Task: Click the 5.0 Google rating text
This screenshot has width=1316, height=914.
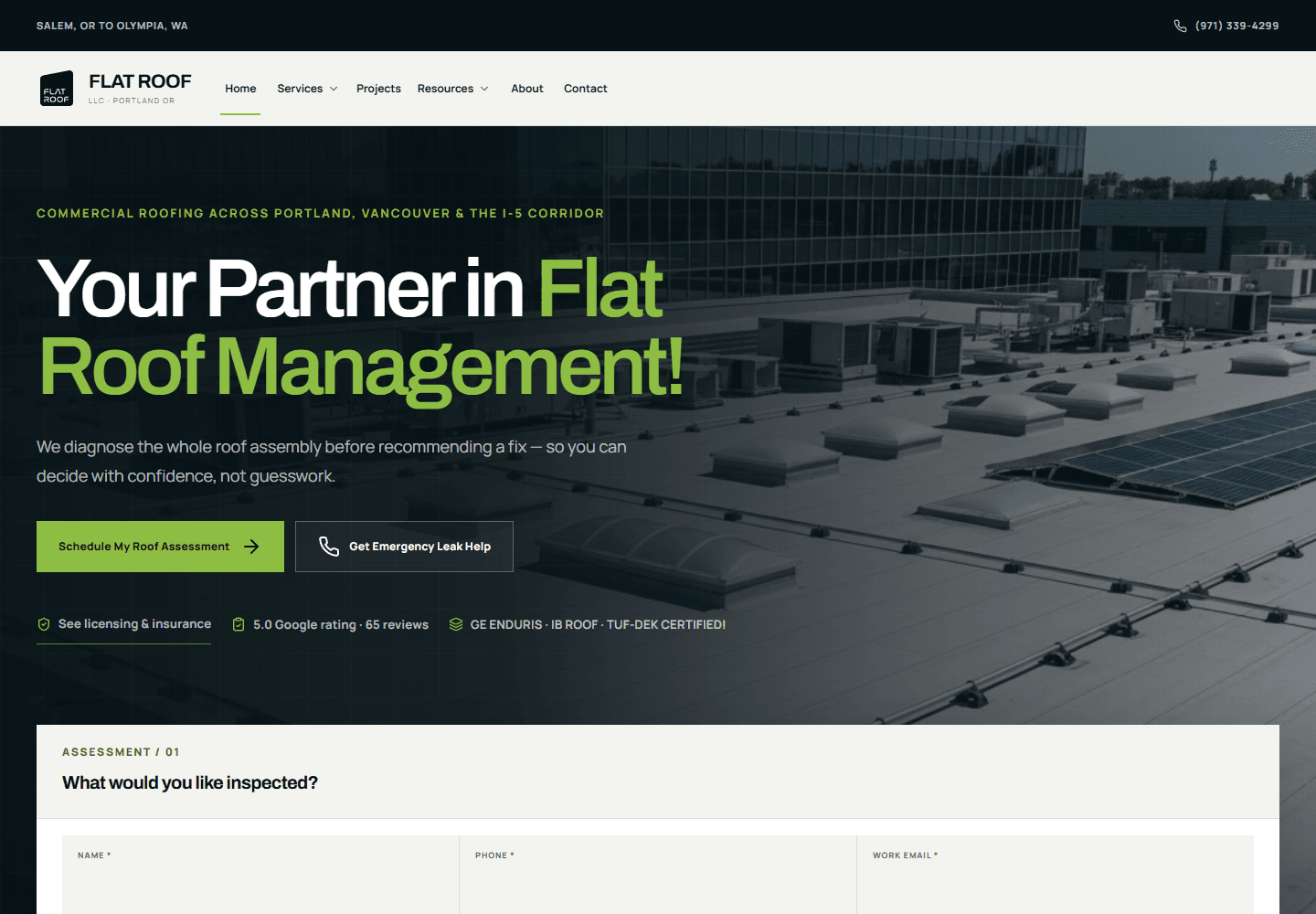Action: tap(341, 625)
